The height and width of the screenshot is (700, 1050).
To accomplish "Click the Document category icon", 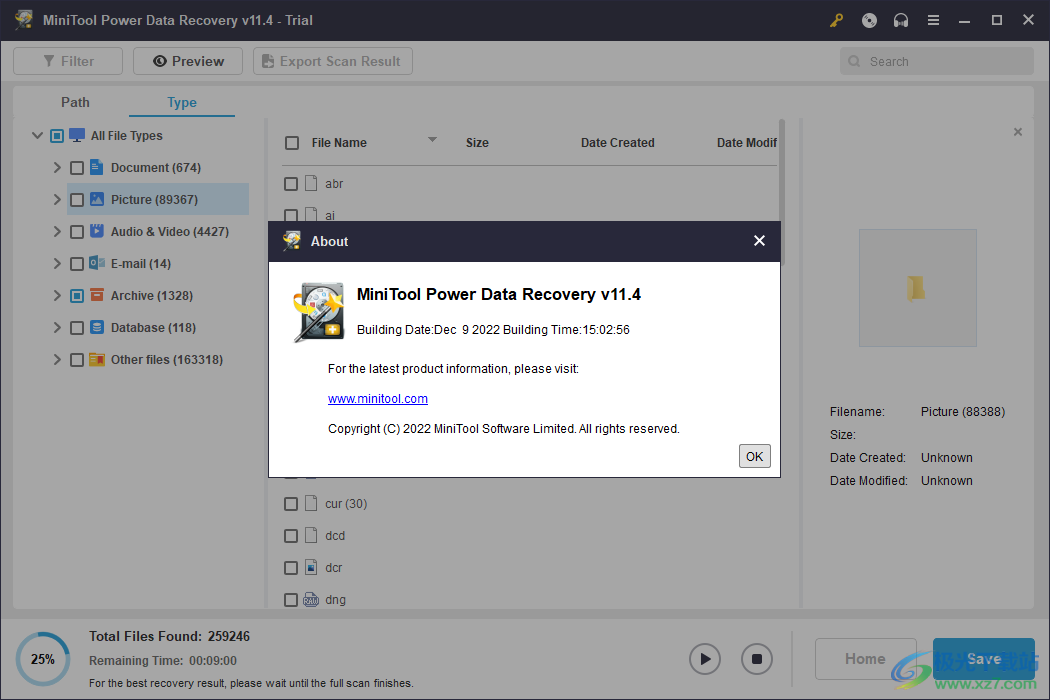I will pyautogui.click(x=96, y=167).
